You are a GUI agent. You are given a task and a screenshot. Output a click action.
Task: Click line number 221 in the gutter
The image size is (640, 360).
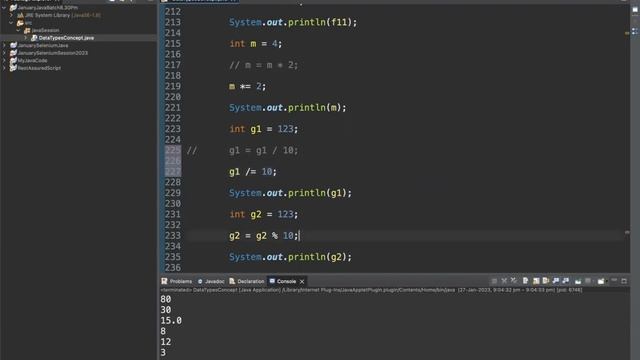[173, 108]
